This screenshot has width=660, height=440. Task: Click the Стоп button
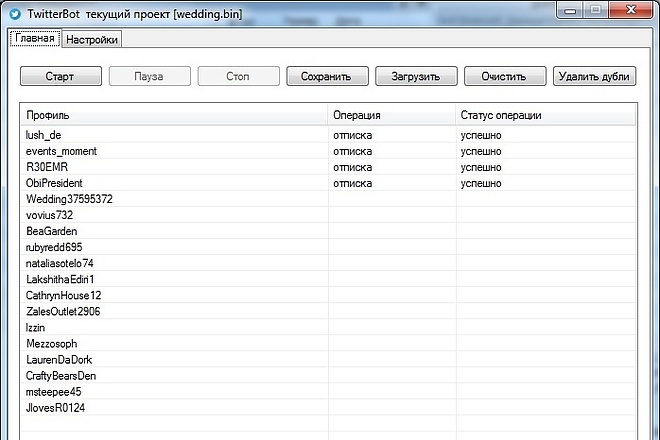click(238, 76)
